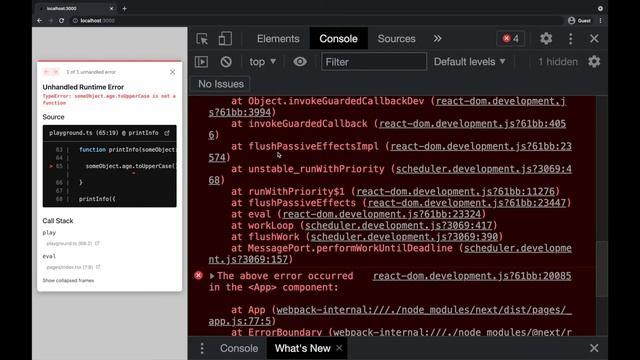Open the webpack-internal _app.js:77:5 link

point(424,310)
